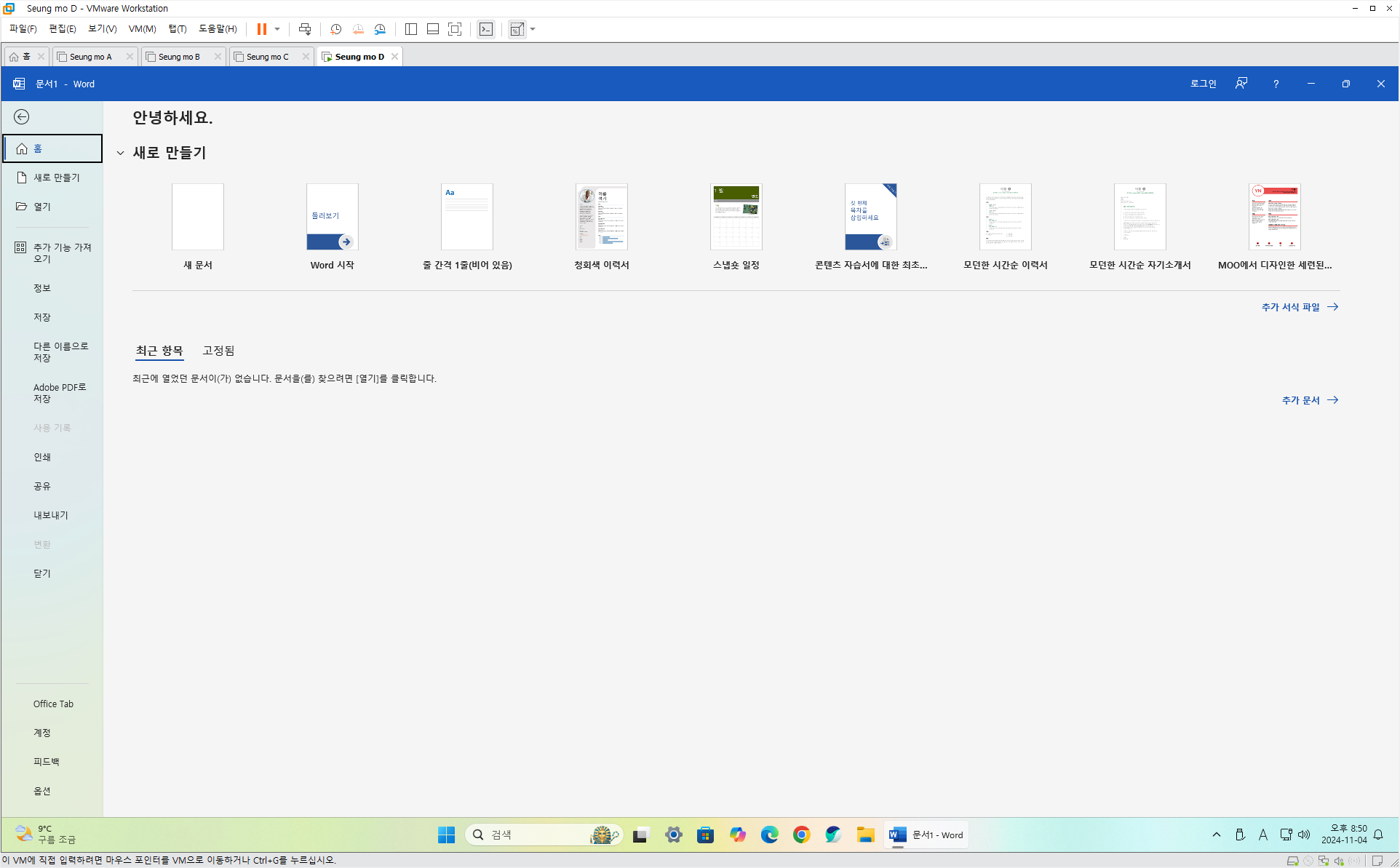Launch Chrome from the taskbar
The image size is (1400, 868).
tap(801, 835)
